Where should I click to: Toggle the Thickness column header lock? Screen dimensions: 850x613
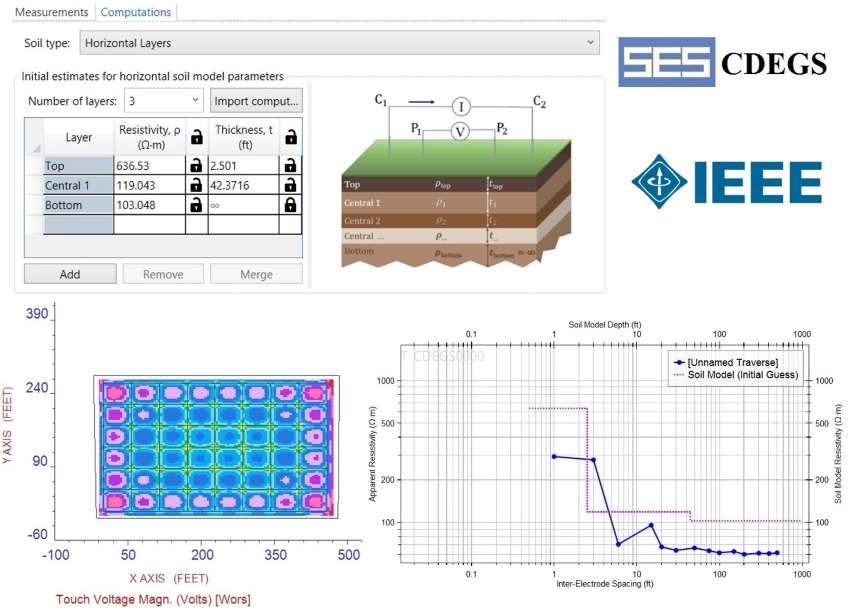tap(291, 137)
